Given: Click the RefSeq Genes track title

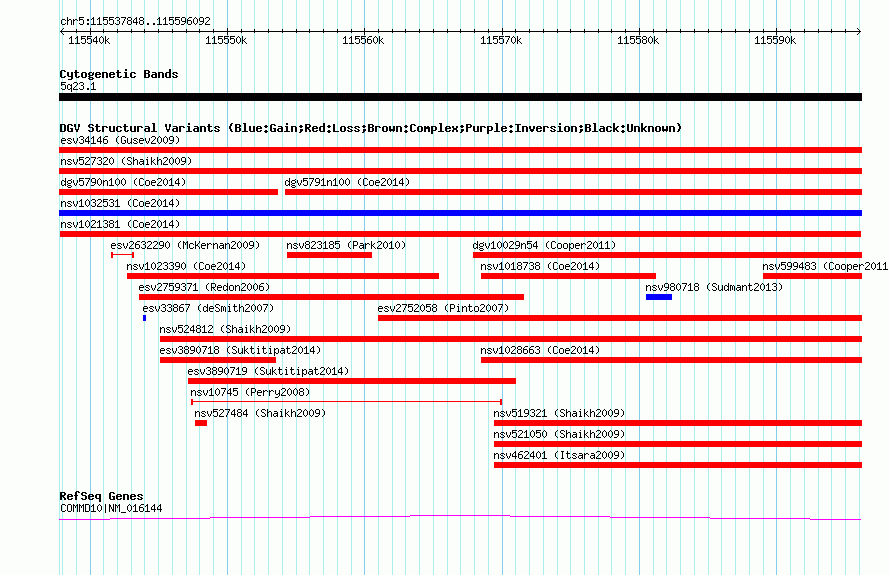Looking at the screenshot, I should 102,496.
